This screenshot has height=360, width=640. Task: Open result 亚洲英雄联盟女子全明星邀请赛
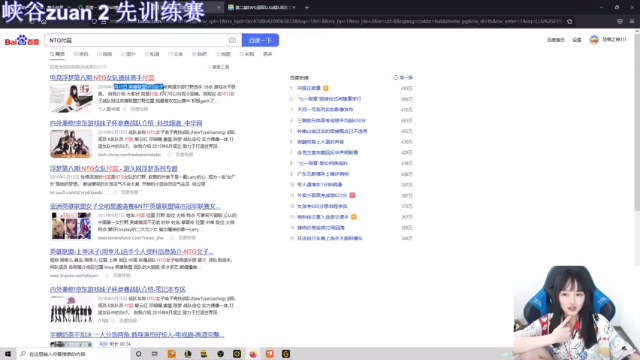(x=135, y=207)
